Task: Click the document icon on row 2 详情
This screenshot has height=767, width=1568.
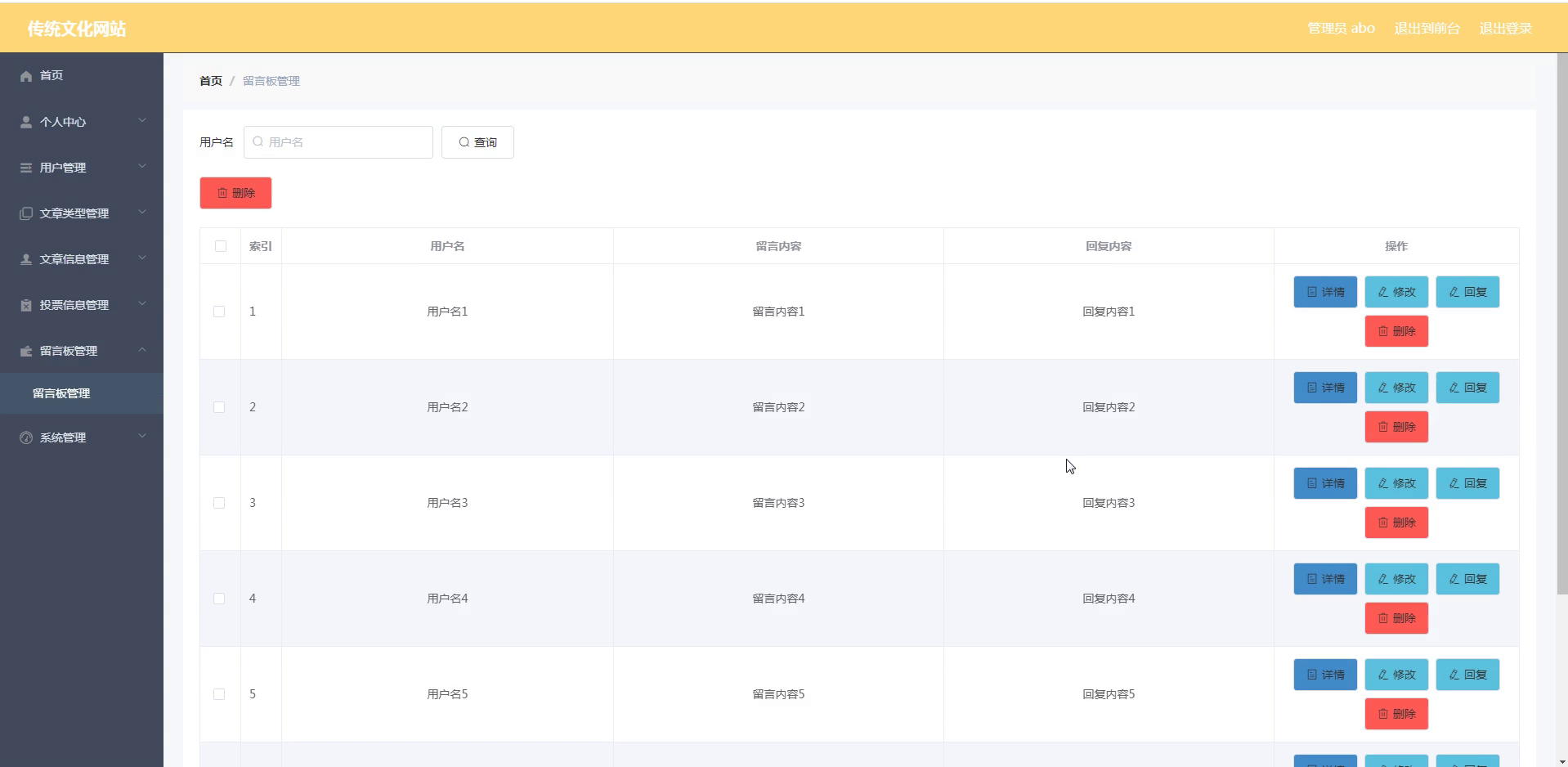Action: point(1312,388)
